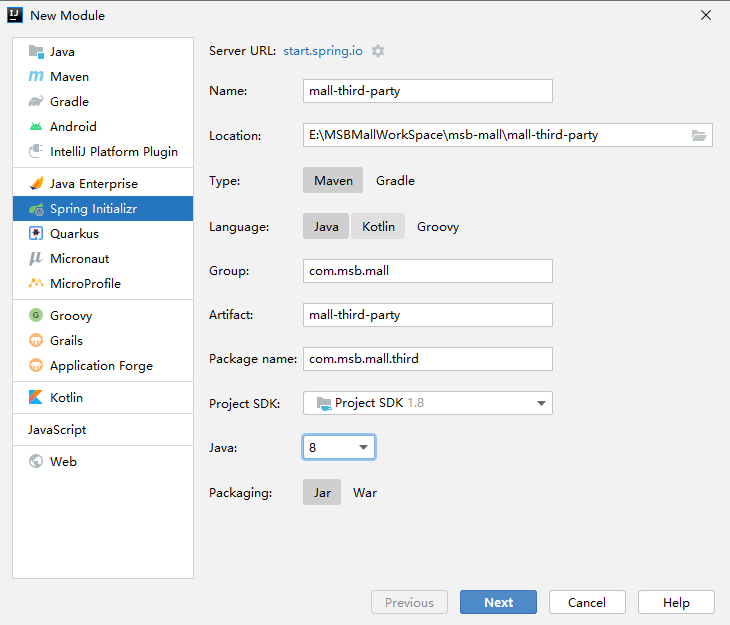Select the Java module type label
This screenshot has width=730, height=625.
pos(62,52)
